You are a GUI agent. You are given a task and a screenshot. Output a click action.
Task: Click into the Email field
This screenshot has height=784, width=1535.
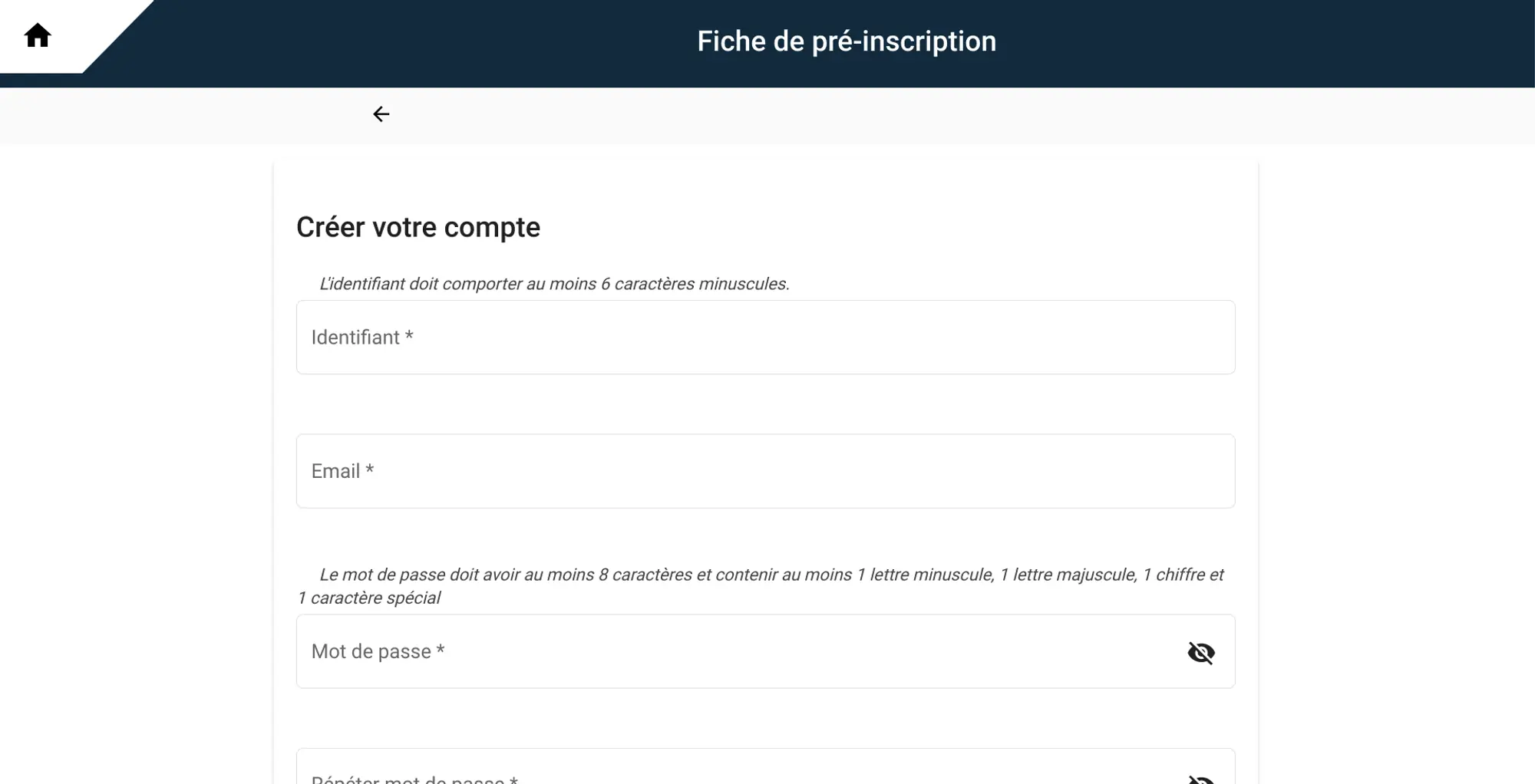764,471
